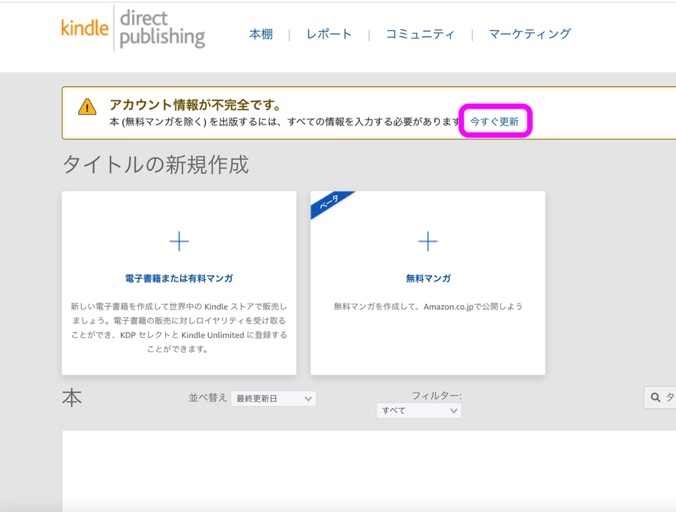This screenshot has width=676, height=512.
Task: Click the タイトルの新規作成 heading
Action: click(x=155, y=164)
